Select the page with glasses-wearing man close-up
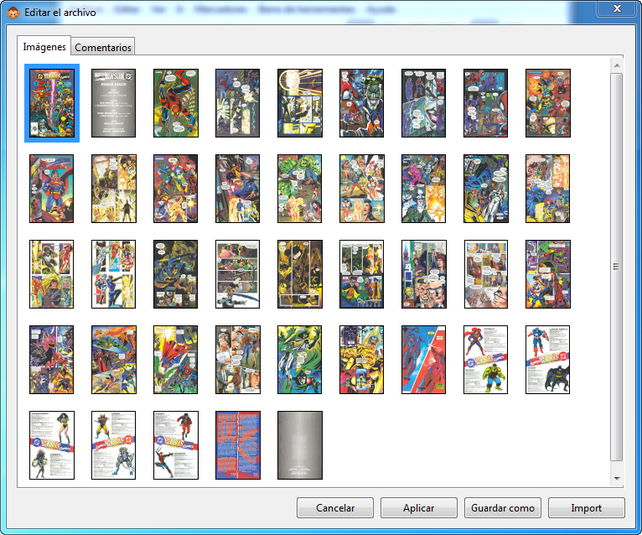The width and height of the screenshot is (642, 535). click(424, 274)
